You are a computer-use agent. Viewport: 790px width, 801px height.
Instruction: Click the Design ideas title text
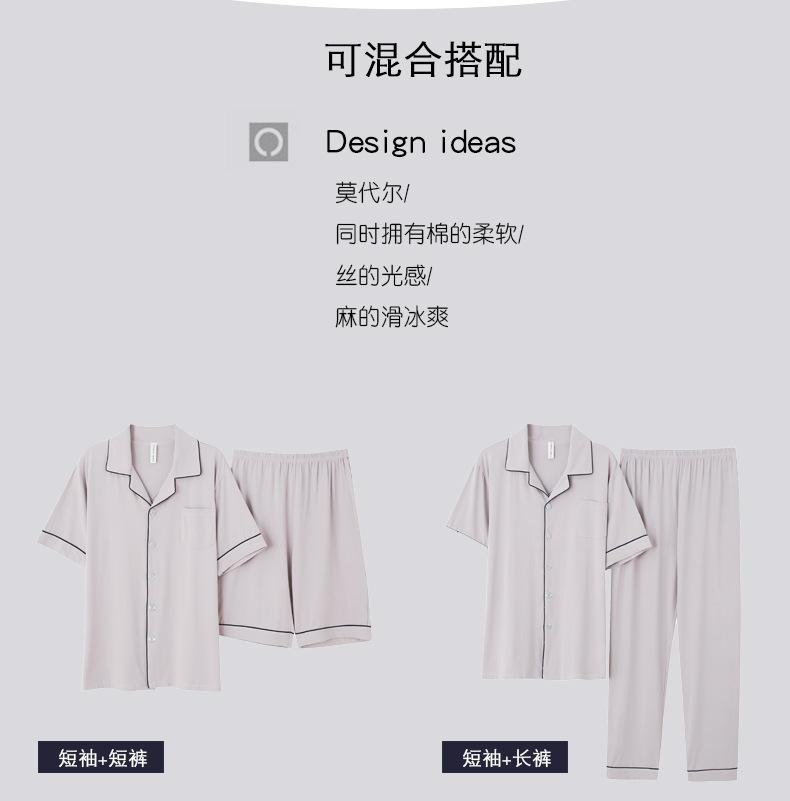(x=421, y=142)
